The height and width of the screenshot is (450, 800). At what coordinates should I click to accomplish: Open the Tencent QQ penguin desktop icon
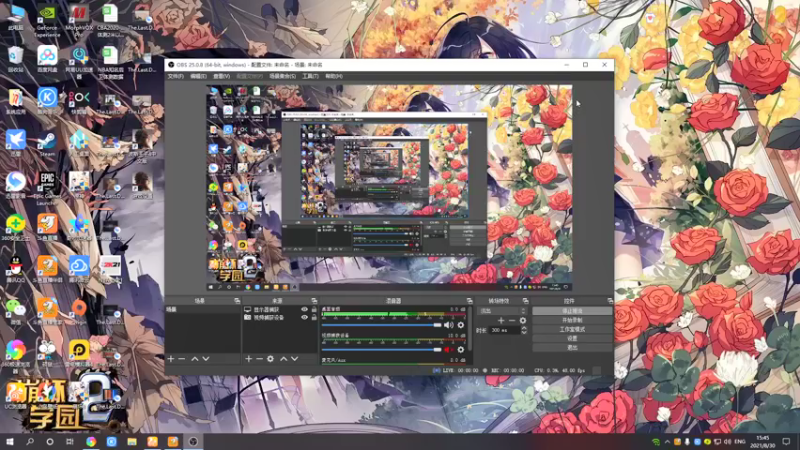coord(16,269)
